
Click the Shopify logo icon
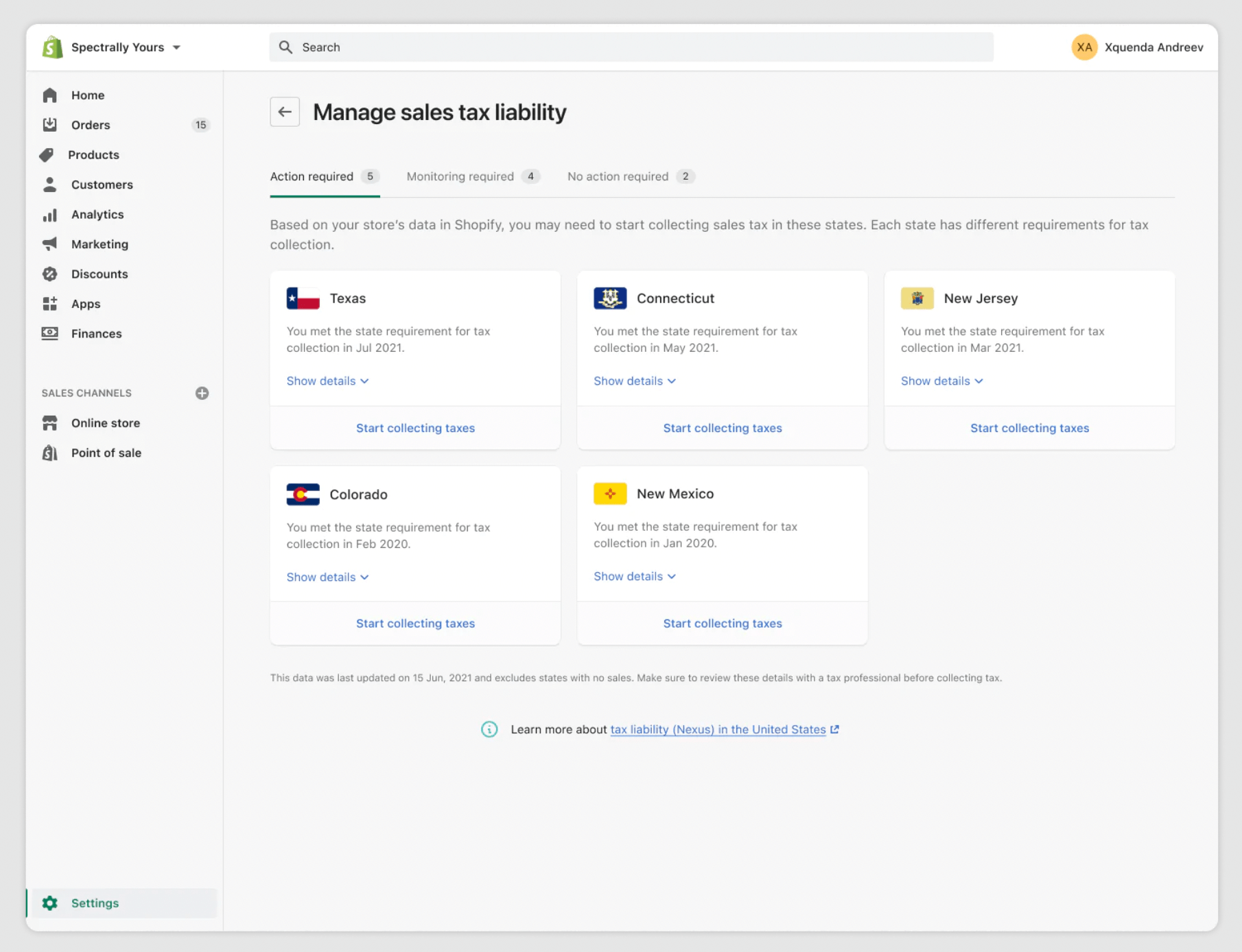pos(53,47)
